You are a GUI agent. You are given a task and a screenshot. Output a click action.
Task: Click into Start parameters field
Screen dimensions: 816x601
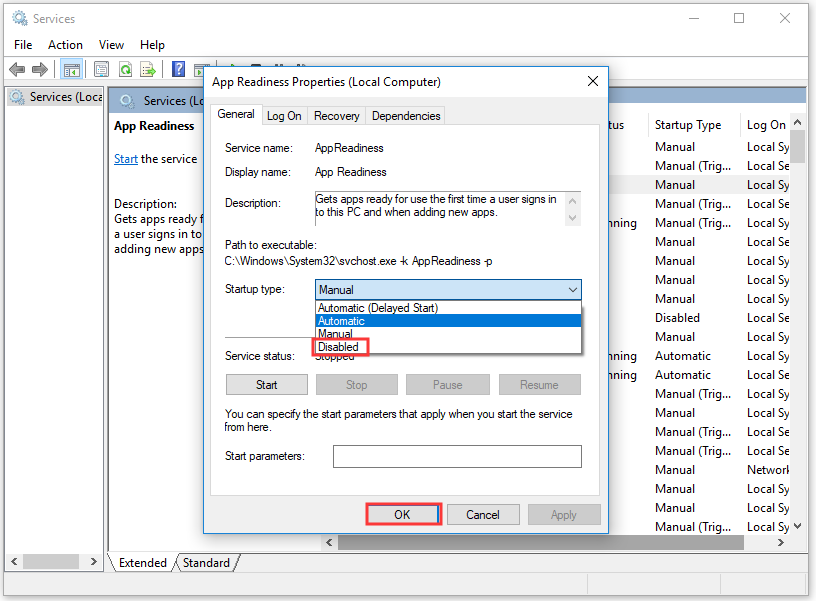457,456
